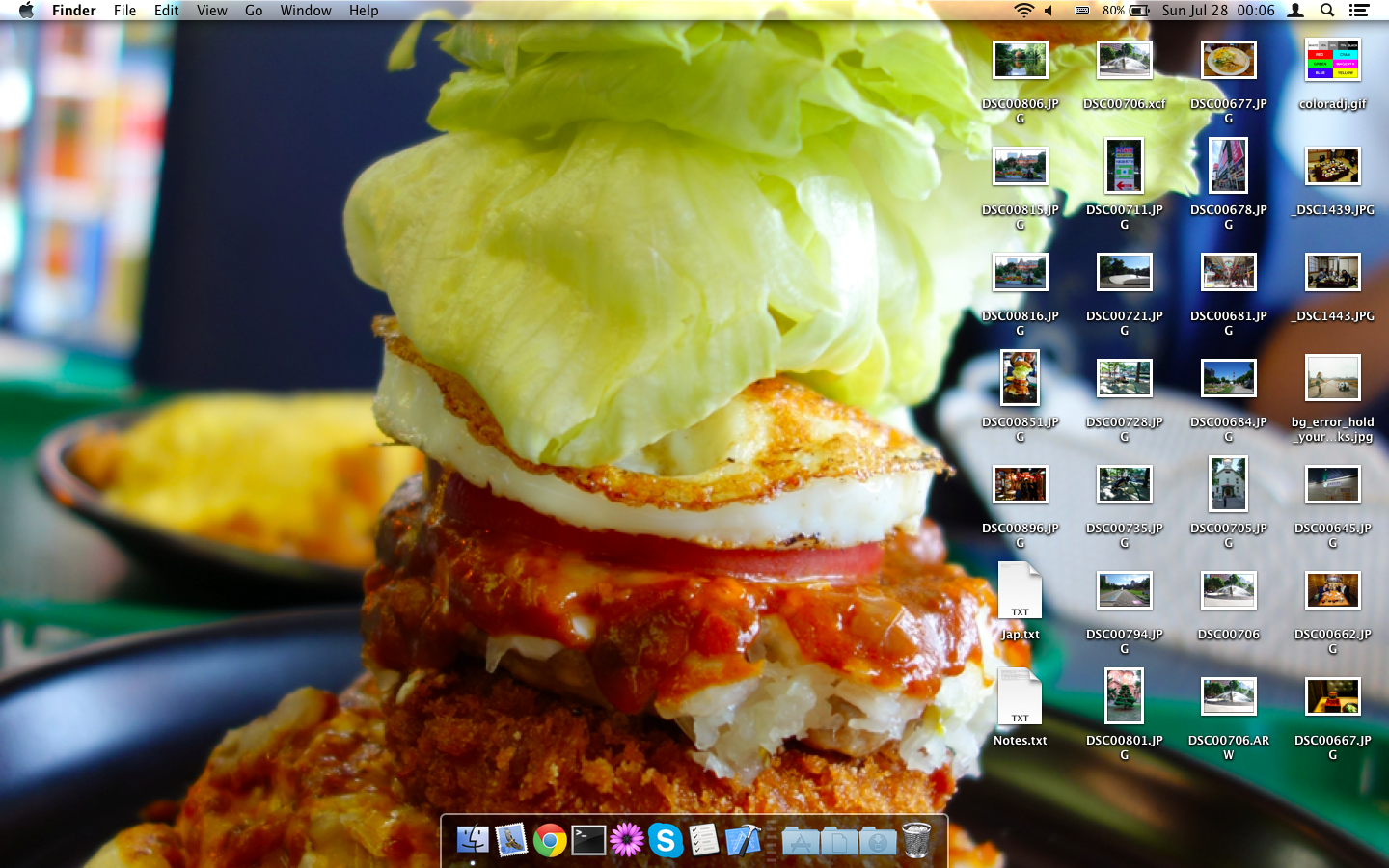The width and height of the screenshot is (1389, 868).
Task: Open the View menu
Action: click(211, 11)
